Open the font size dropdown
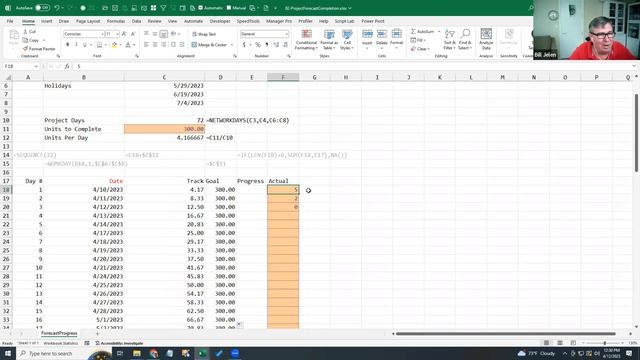Image resolution: width=640 pixels, height=360 pixels. tap(118, 34)
